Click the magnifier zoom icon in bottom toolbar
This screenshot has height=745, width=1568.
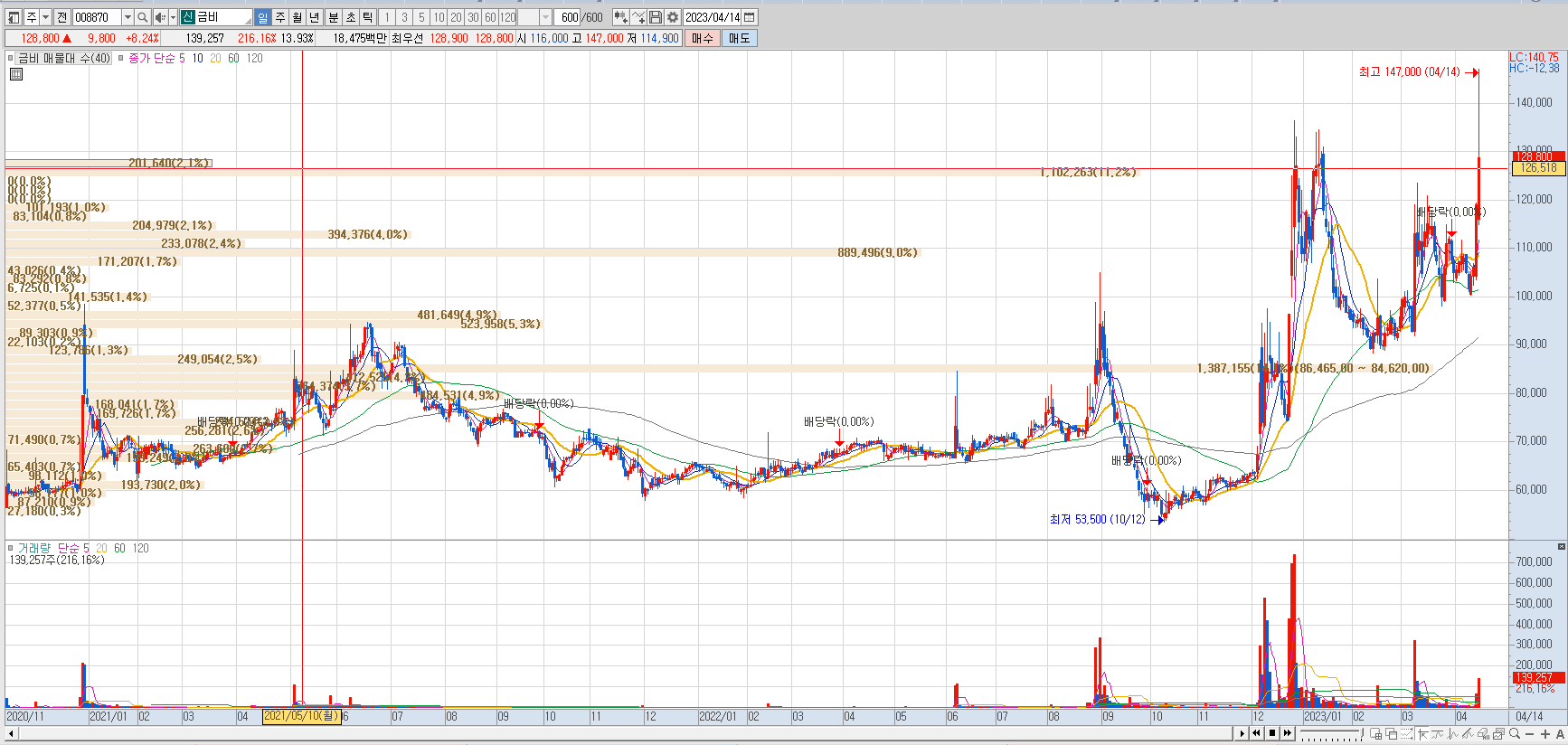(x=1515, y=733)
